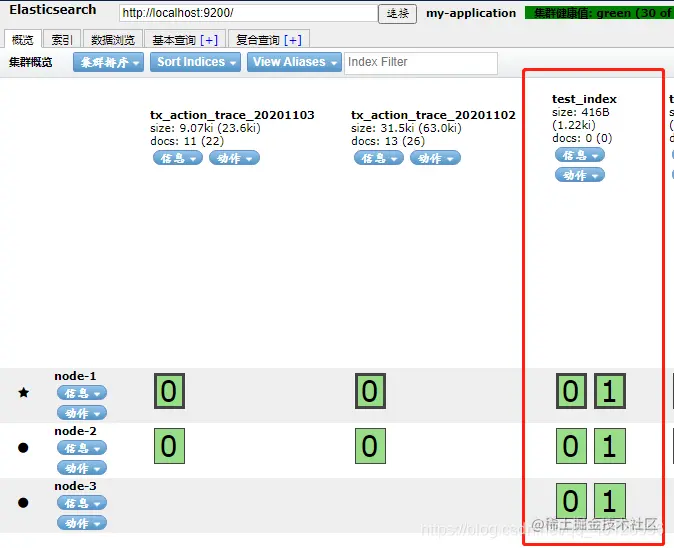Click the tx_action_trace_20201103 index name
Screen dimensions: 674x548
[232, 115]
